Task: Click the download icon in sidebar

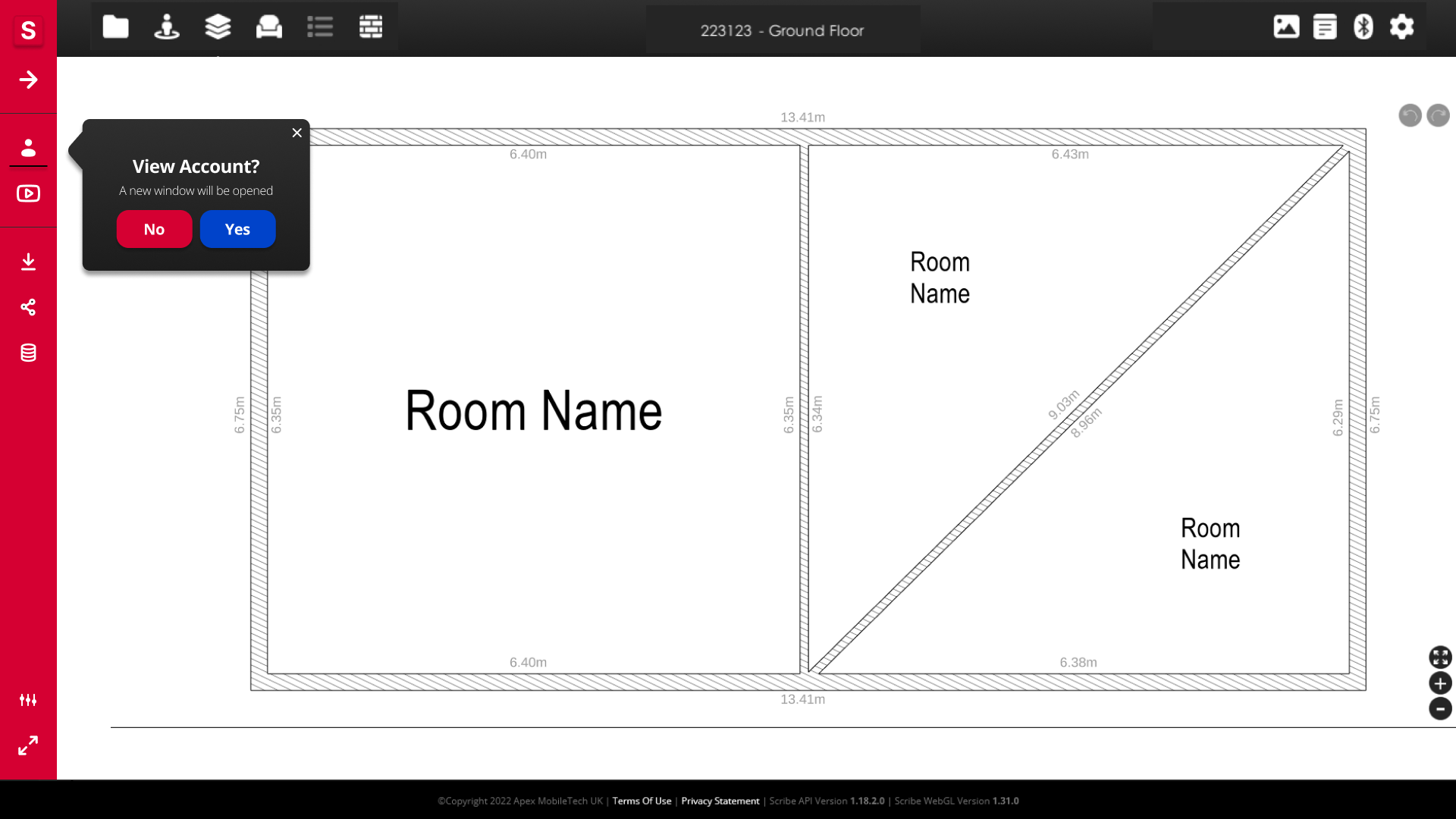Action: pos(28,262)
